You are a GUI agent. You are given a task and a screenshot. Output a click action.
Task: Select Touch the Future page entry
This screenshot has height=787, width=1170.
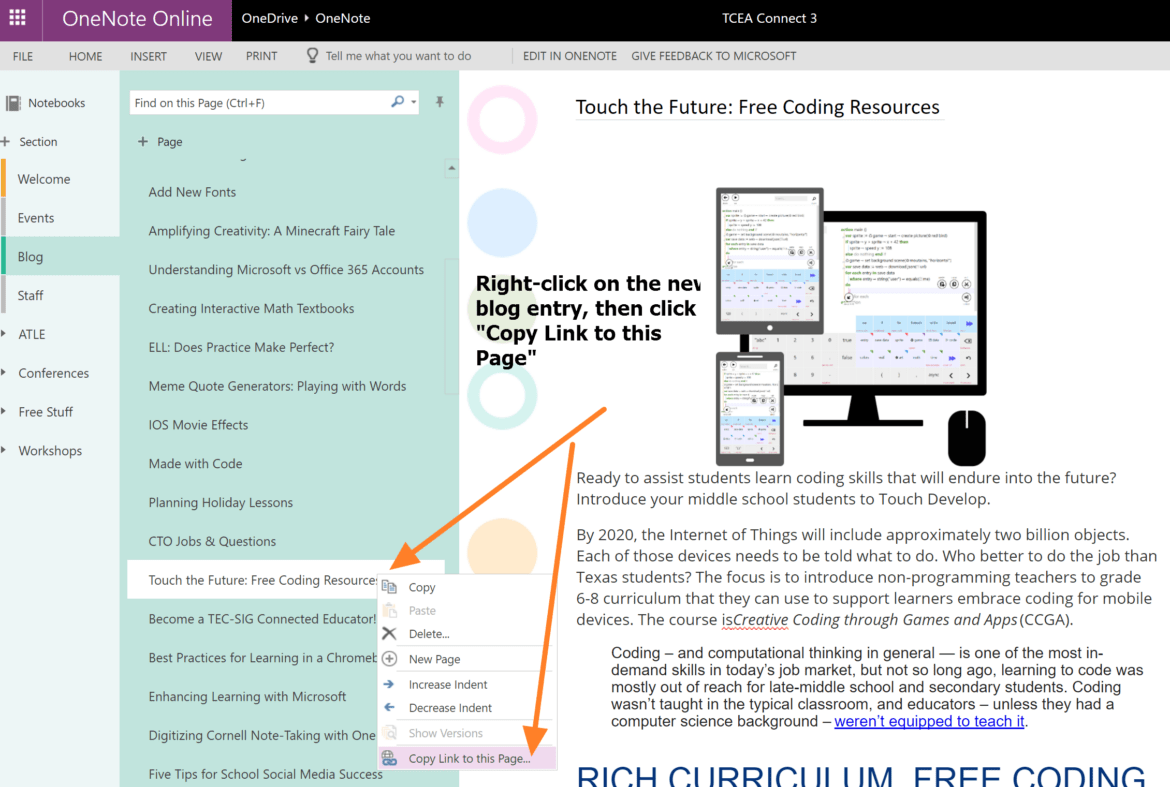tap(263, 580)
